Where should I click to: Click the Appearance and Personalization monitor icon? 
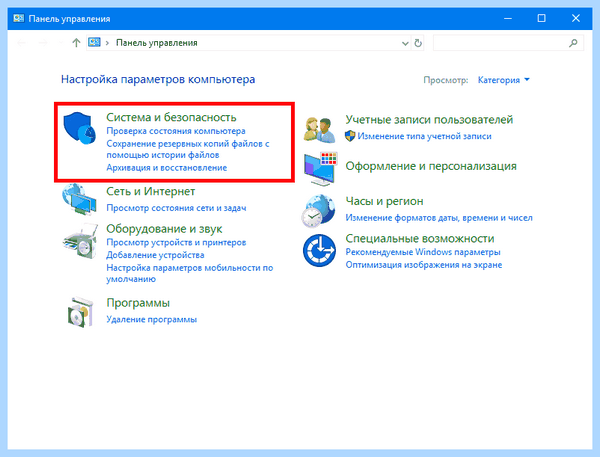(321, 168)
